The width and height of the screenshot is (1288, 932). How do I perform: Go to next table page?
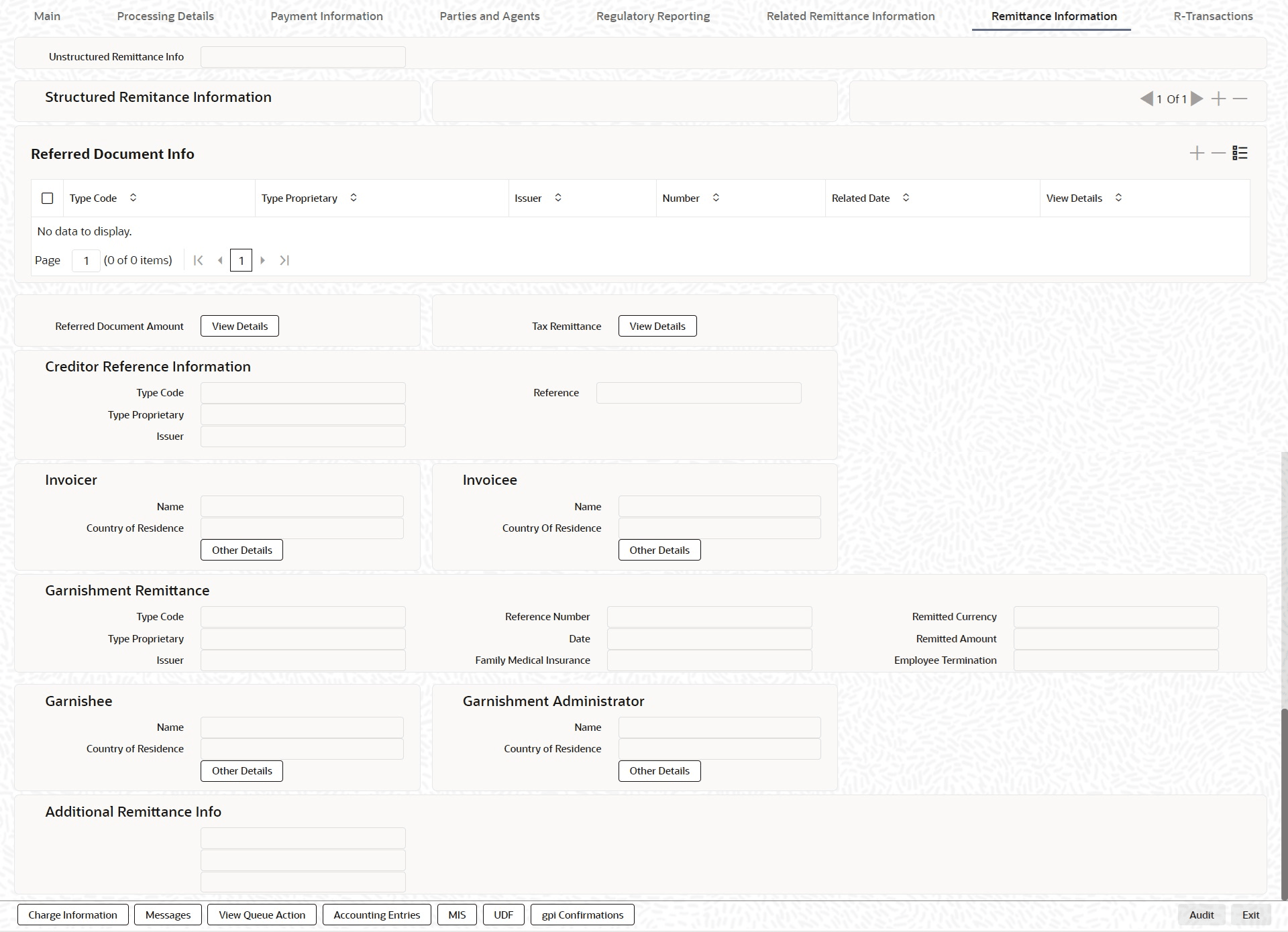(x=263, y=260)
